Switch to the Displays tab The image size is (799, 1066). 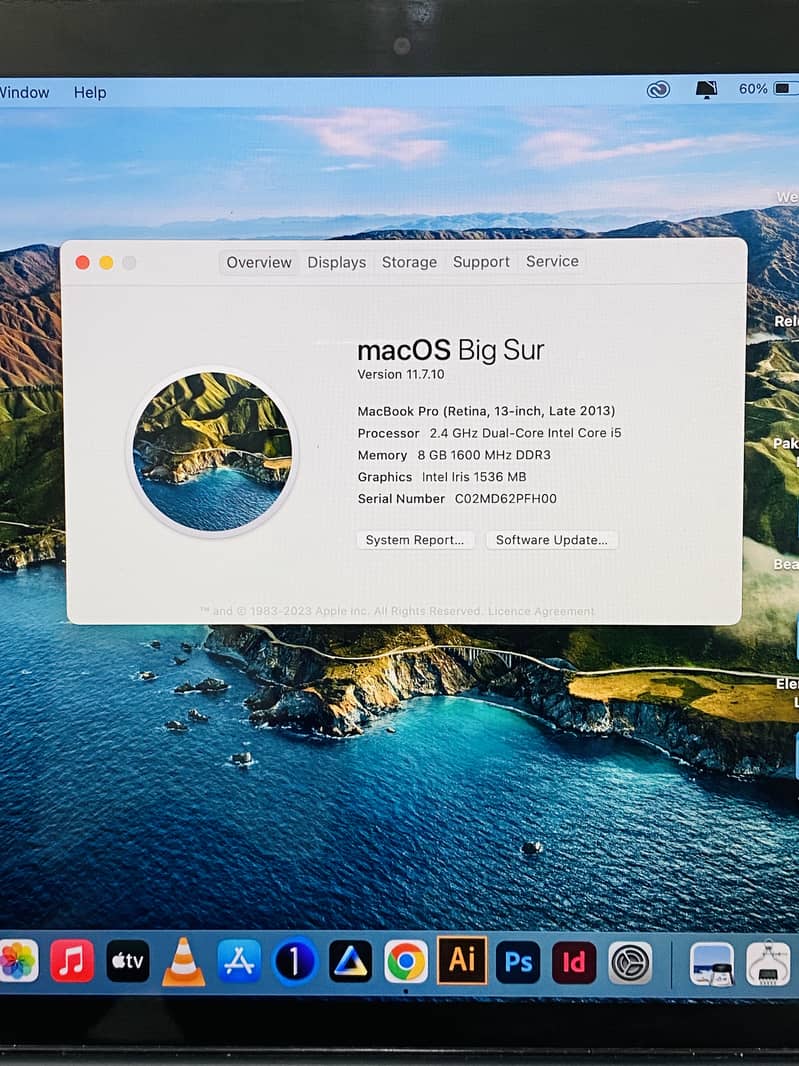[336, 262]
